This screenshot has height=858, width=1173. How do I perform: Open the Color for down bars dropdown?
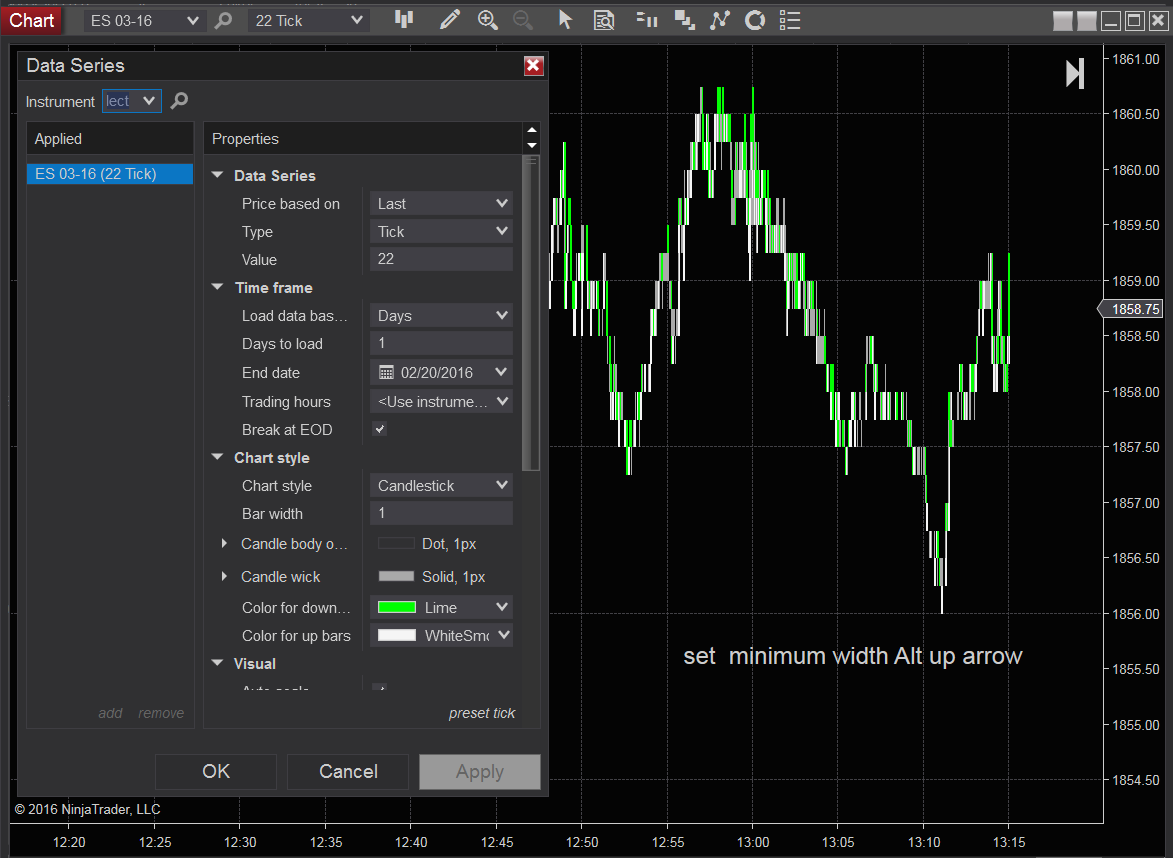coord(441,607)
